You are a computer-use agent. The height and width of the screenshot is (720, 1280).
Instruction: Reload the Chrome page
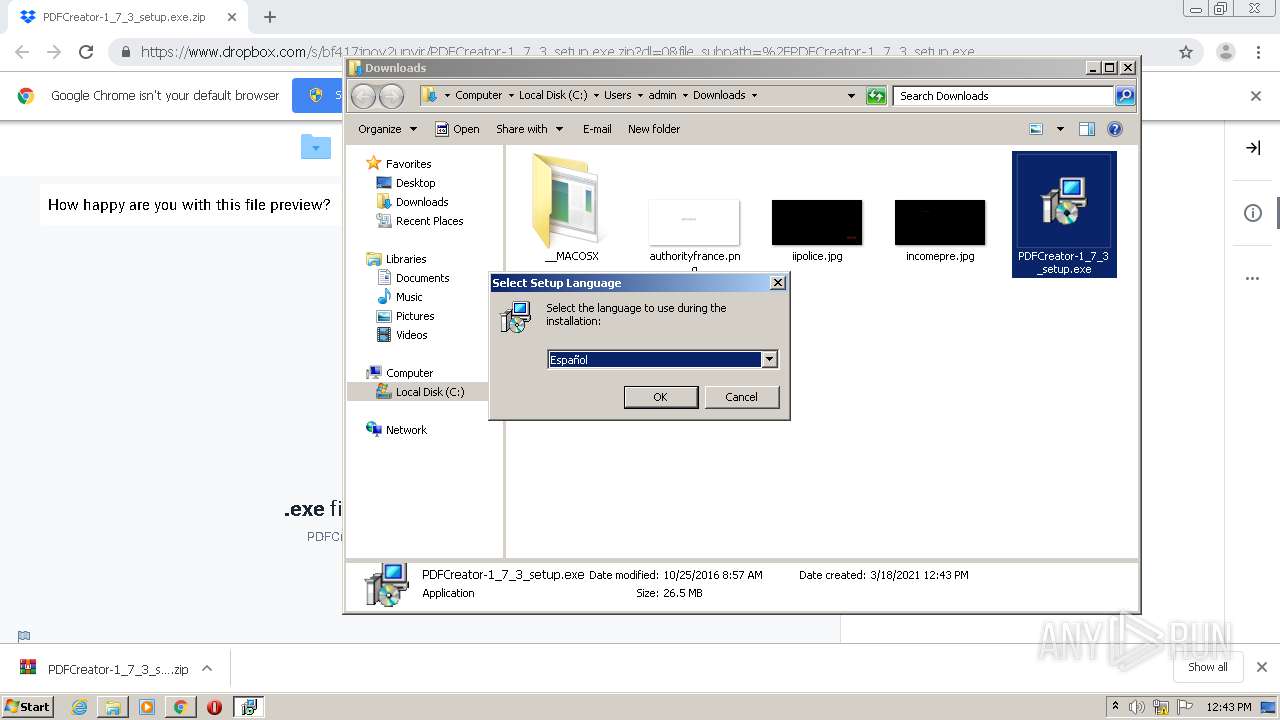[86, 52]
